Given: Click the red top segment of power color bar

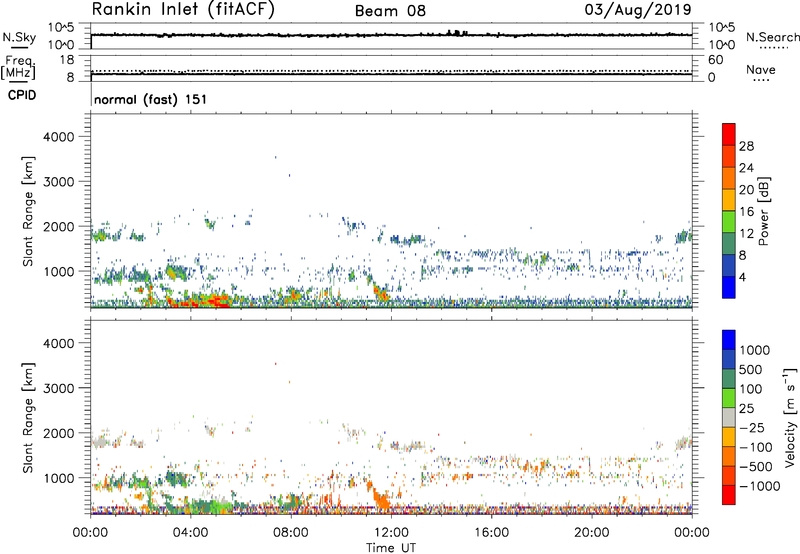Looking at the screenshot, I should click(729, 134).
